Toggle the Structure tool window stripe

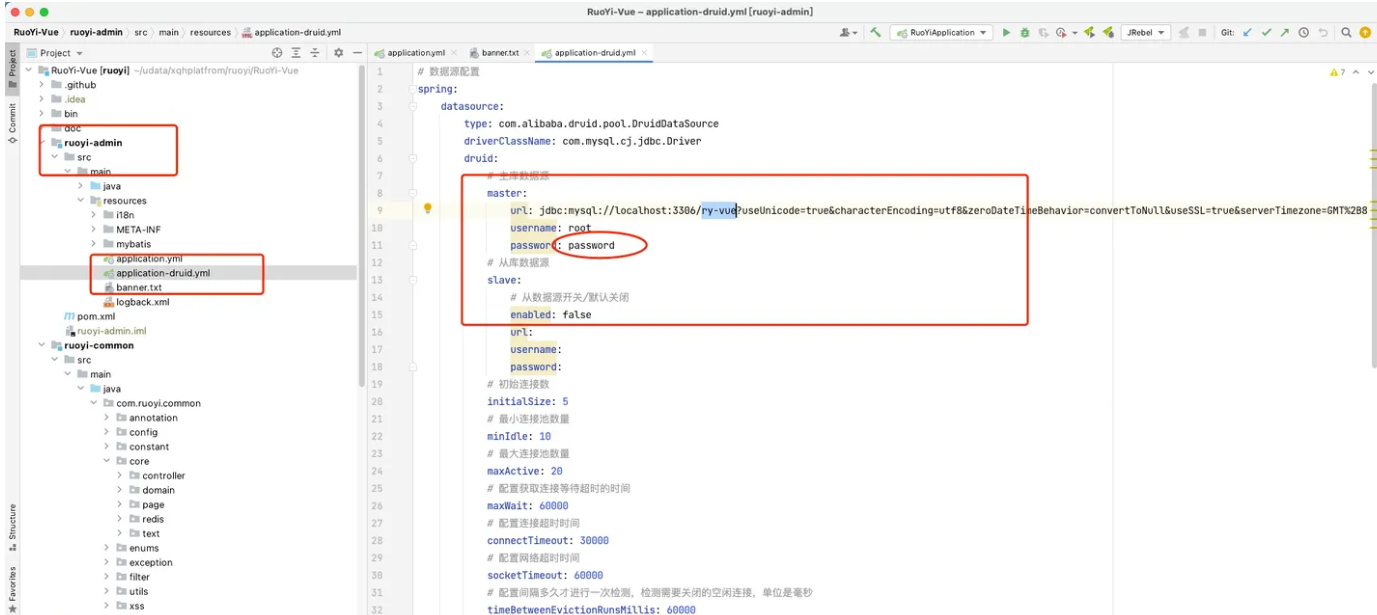tap(12, 527)
